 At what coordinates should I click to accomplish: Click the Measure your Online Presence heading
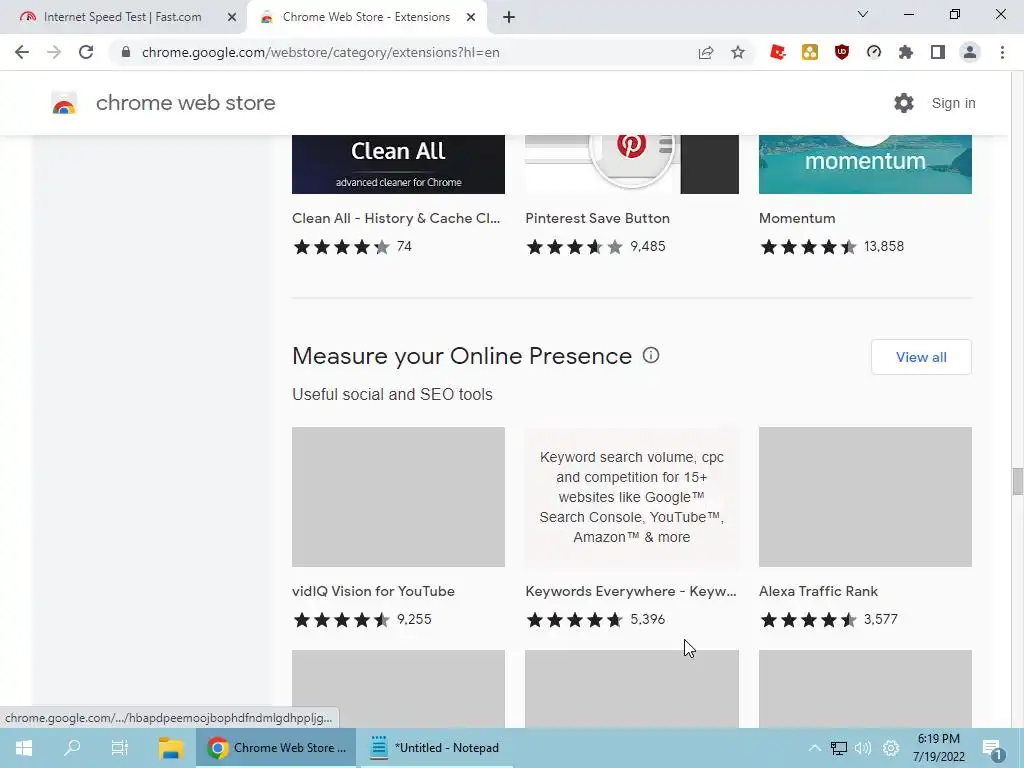(x=462, y=356)
